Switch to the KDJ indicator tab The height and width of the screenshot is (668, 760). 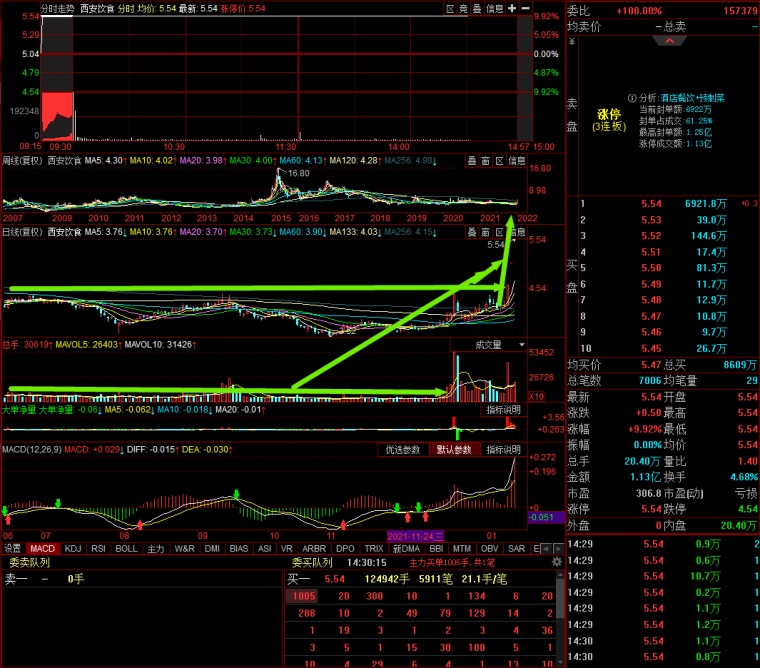pyautogui.click(x=71, y=548)
